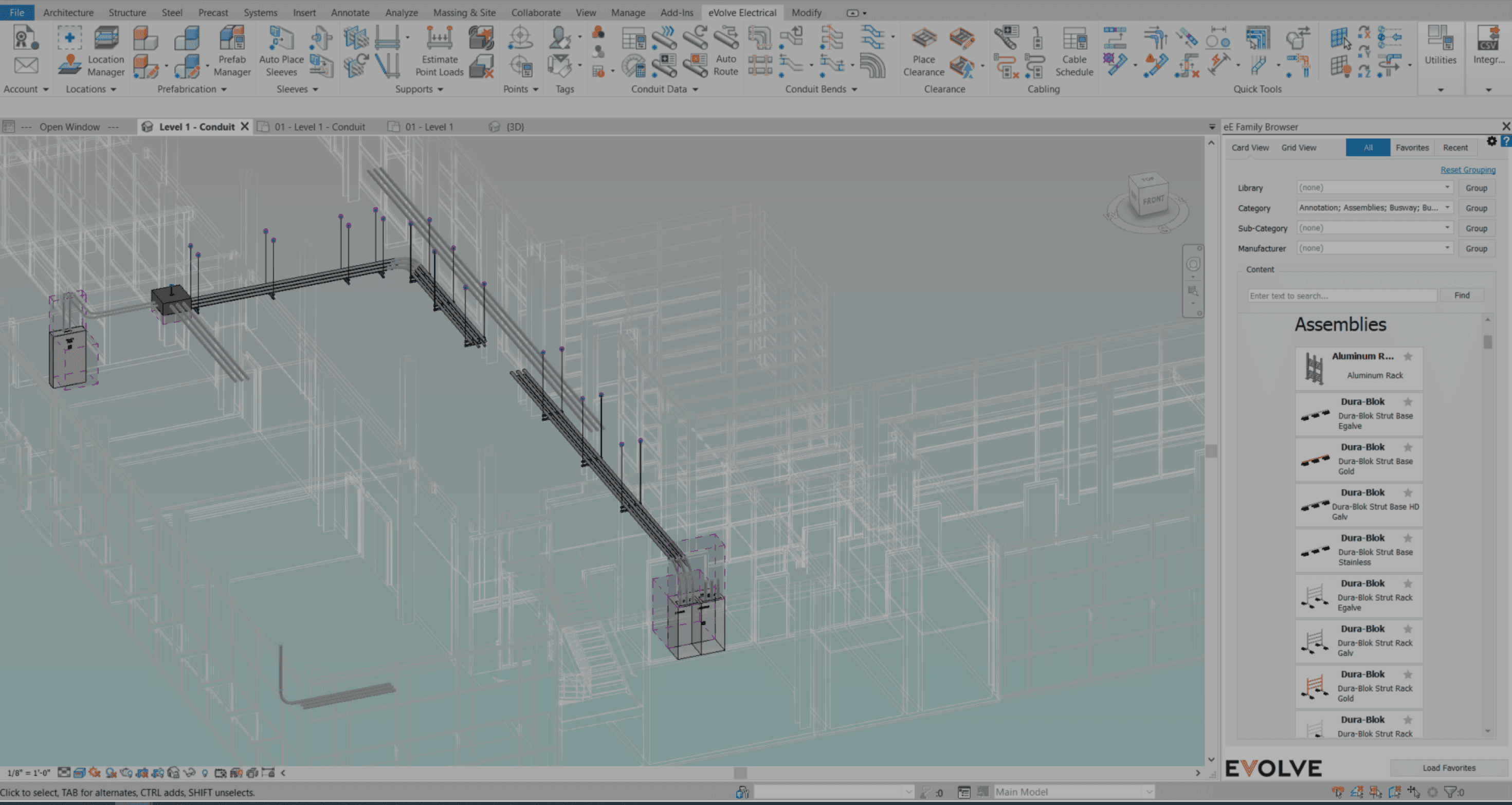Screen dimensions: 1512x805
Task: Expand the Conduit Bends panel dropdown
Action: (x=854, y=89)
